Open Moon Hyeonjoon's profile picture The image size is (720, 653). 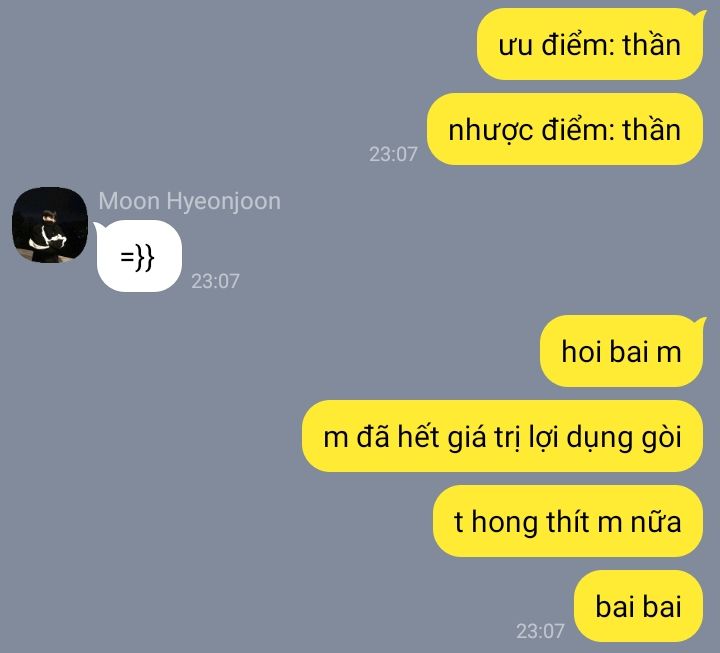tap(50, 225)
